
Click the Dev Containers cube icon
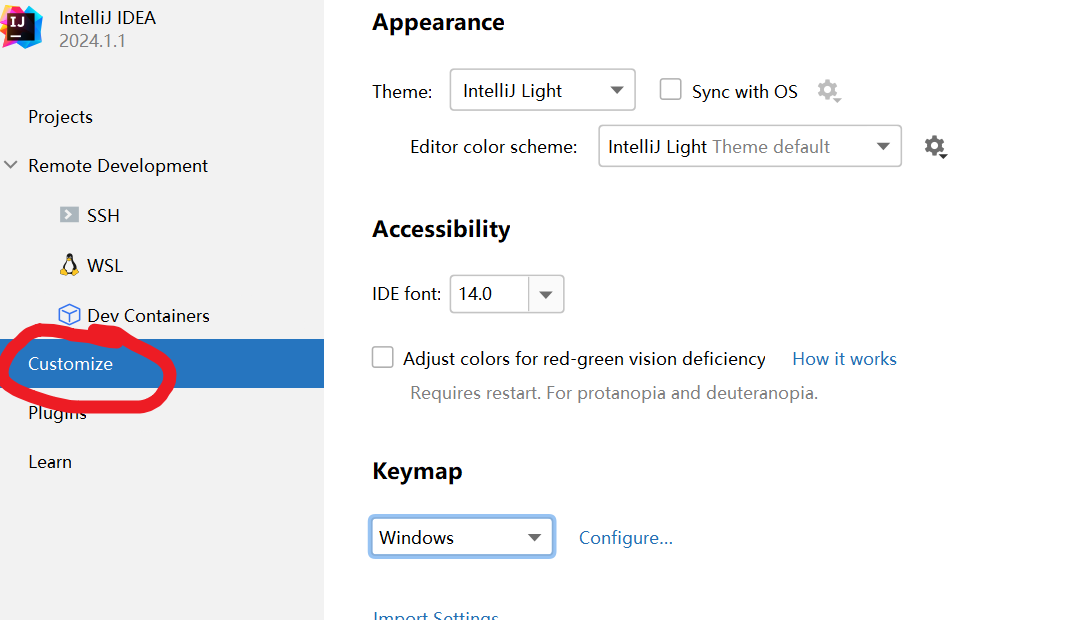pyautogui.click(x=69, y=315)
